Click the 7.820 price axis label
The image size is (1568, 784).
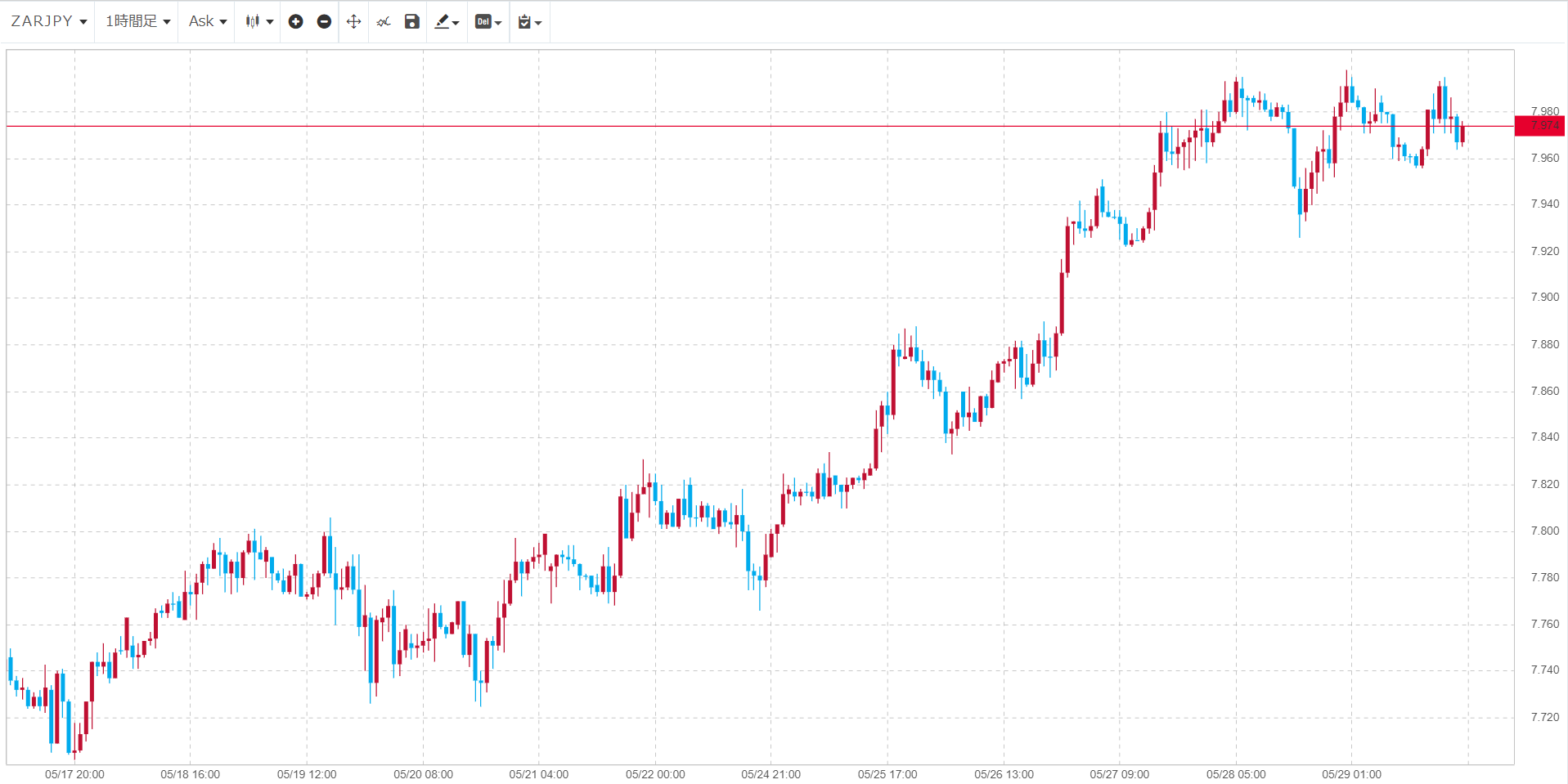coord(1545,484)
